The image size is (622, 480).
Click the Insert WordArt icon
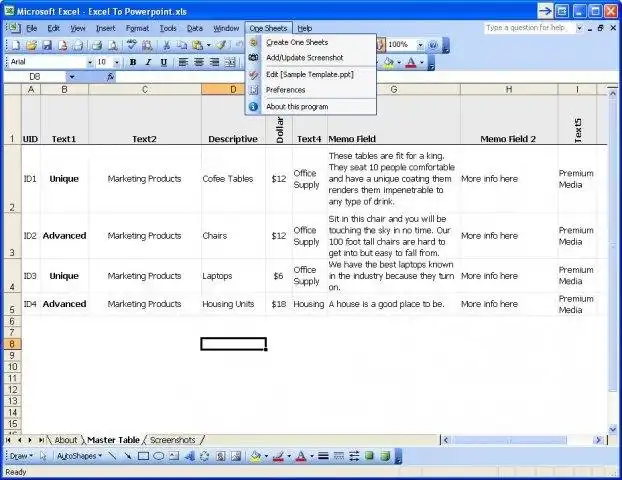coord(190,456)
